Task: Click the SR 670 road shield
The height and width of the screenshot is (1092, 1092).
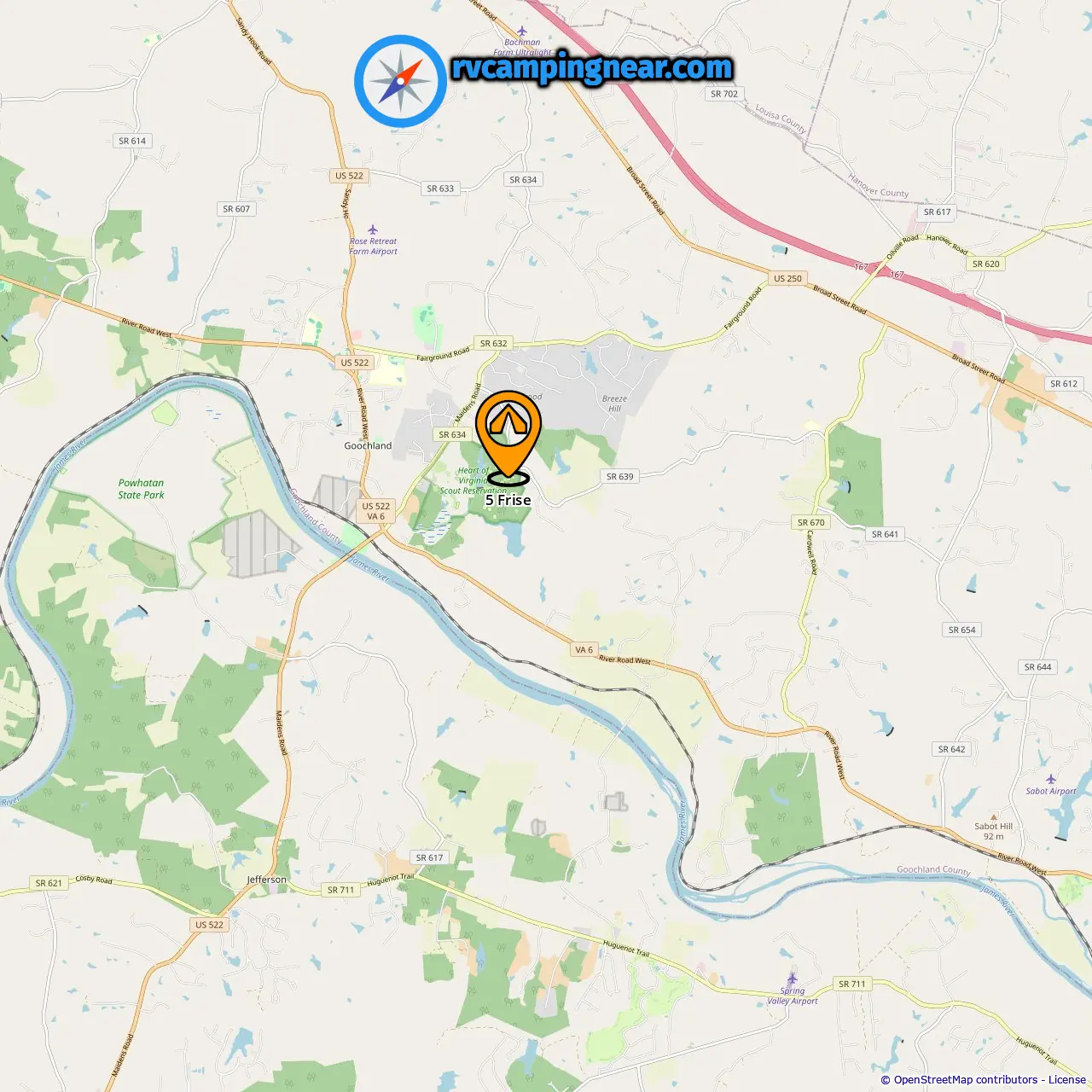Action: click(x=810, y=522)
